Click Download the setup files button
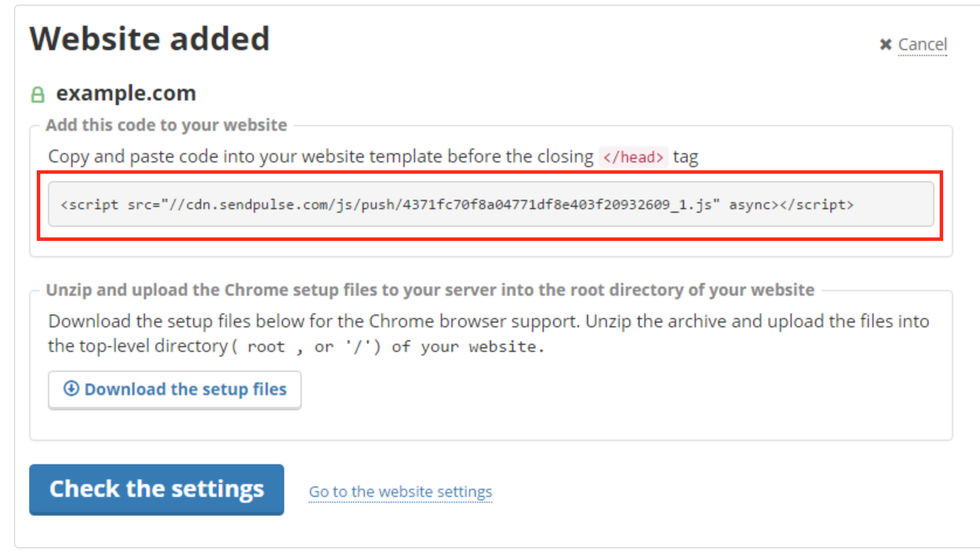This screenshot has width=980, height=560. [175, 390]
